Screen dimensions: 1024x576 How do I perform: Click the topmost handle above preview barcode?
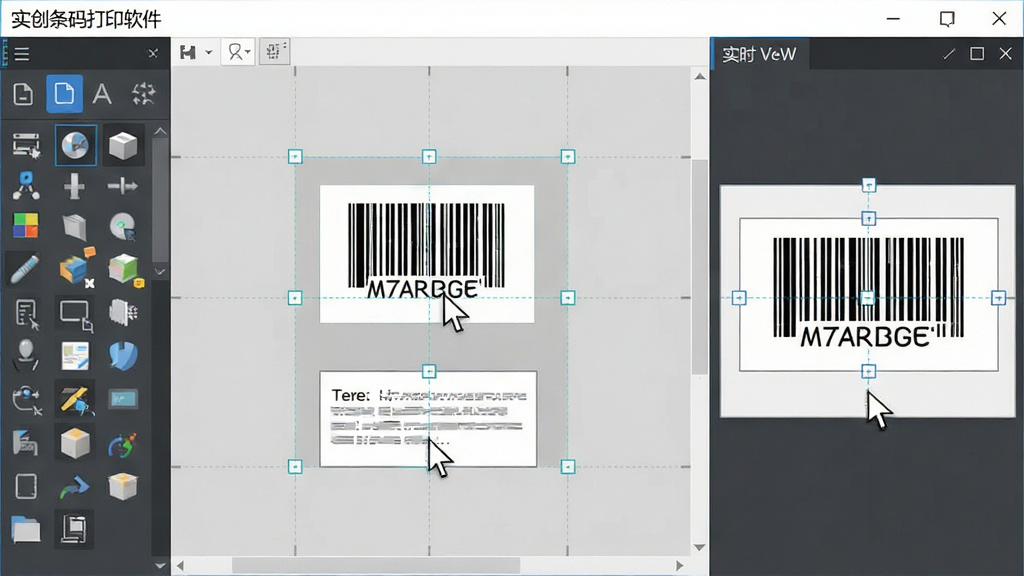[x=869, y=185]
